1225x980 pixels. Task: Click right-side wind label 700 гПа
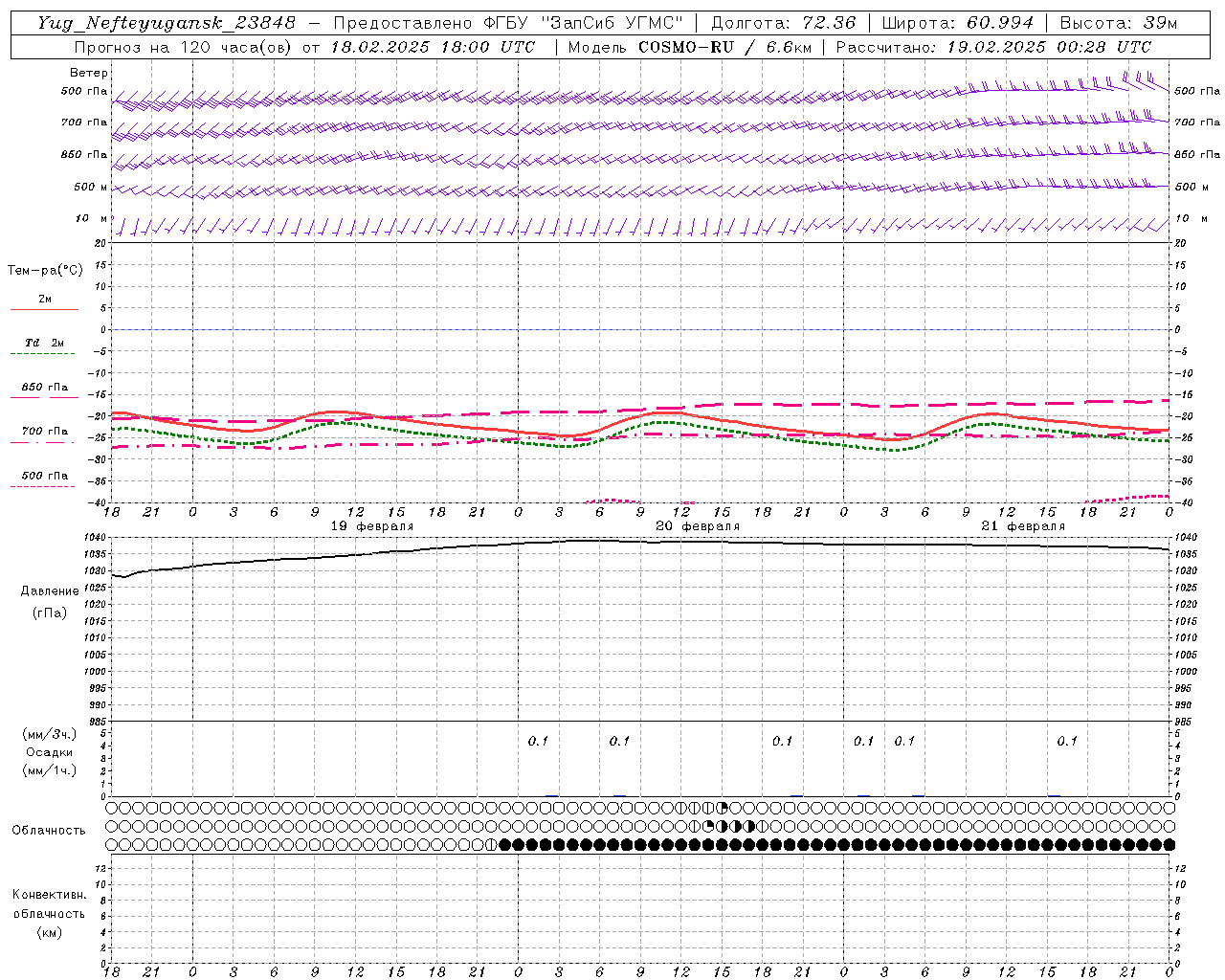click(1197, 122)
